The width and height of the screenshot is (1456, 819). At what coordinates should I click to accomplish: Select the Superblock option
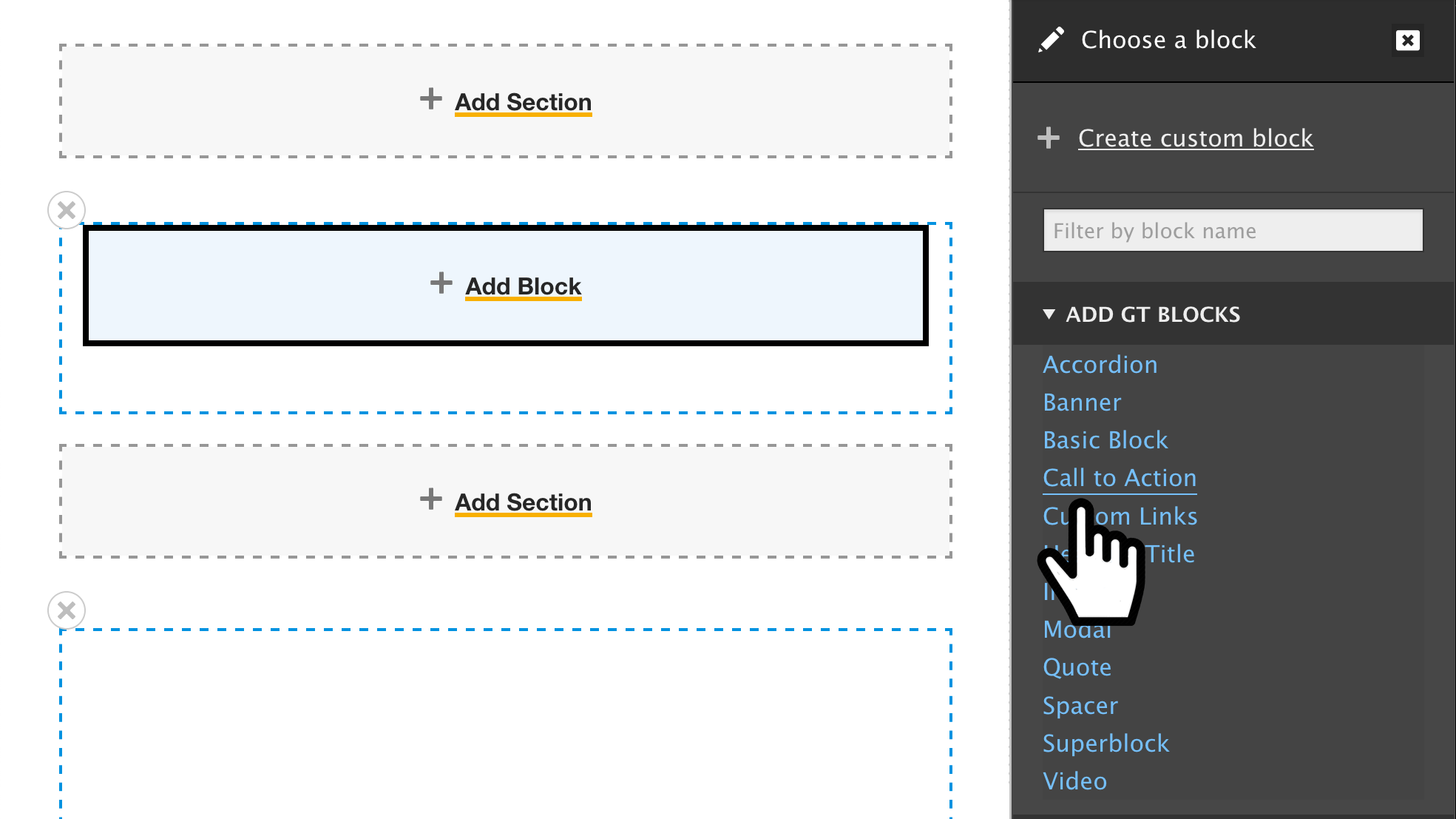[x=1105, y=744]
